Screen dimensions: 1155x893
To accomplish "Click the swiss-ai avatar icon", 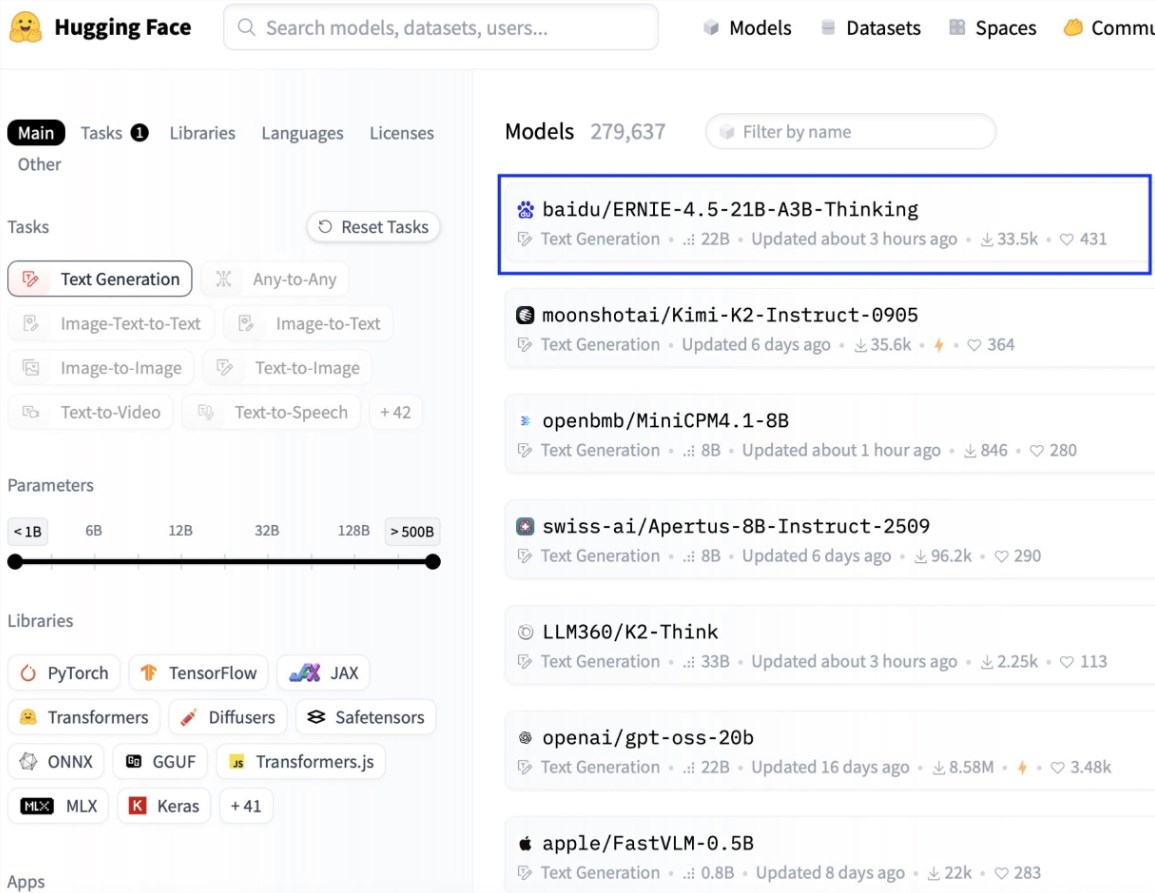I will 525,527.
